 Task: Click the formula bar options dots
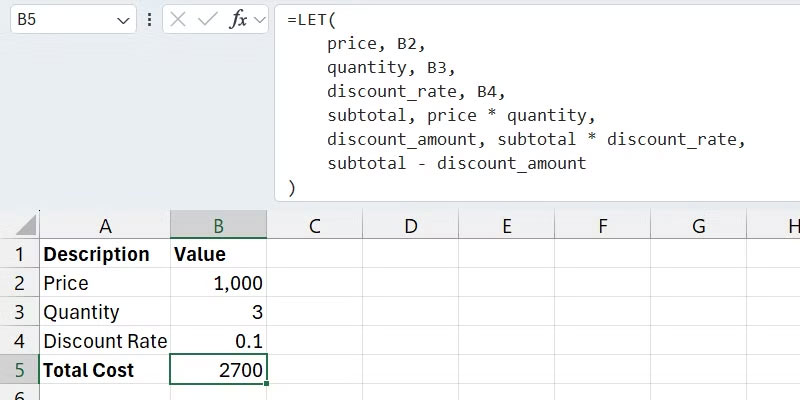(150, 19)
